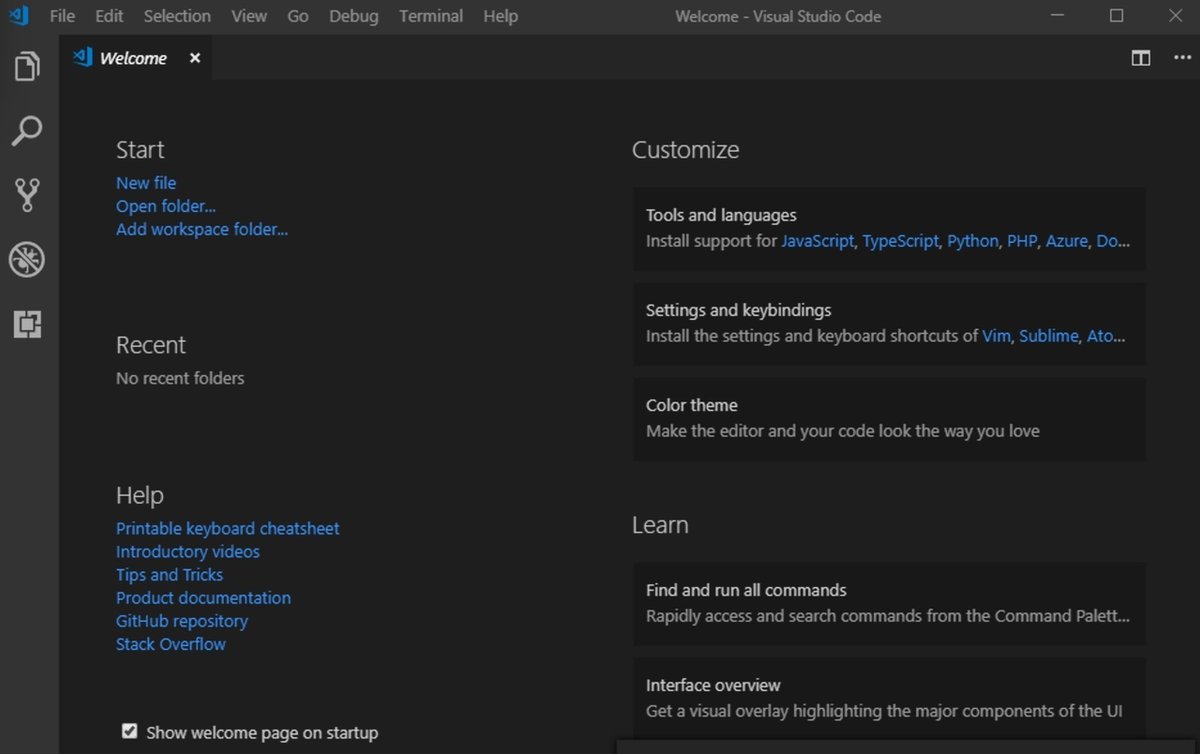Image resolution: width=1200 pixels, height=754 pixels.
Task: Open the Color theme customization card
Action: pos(889,418)
